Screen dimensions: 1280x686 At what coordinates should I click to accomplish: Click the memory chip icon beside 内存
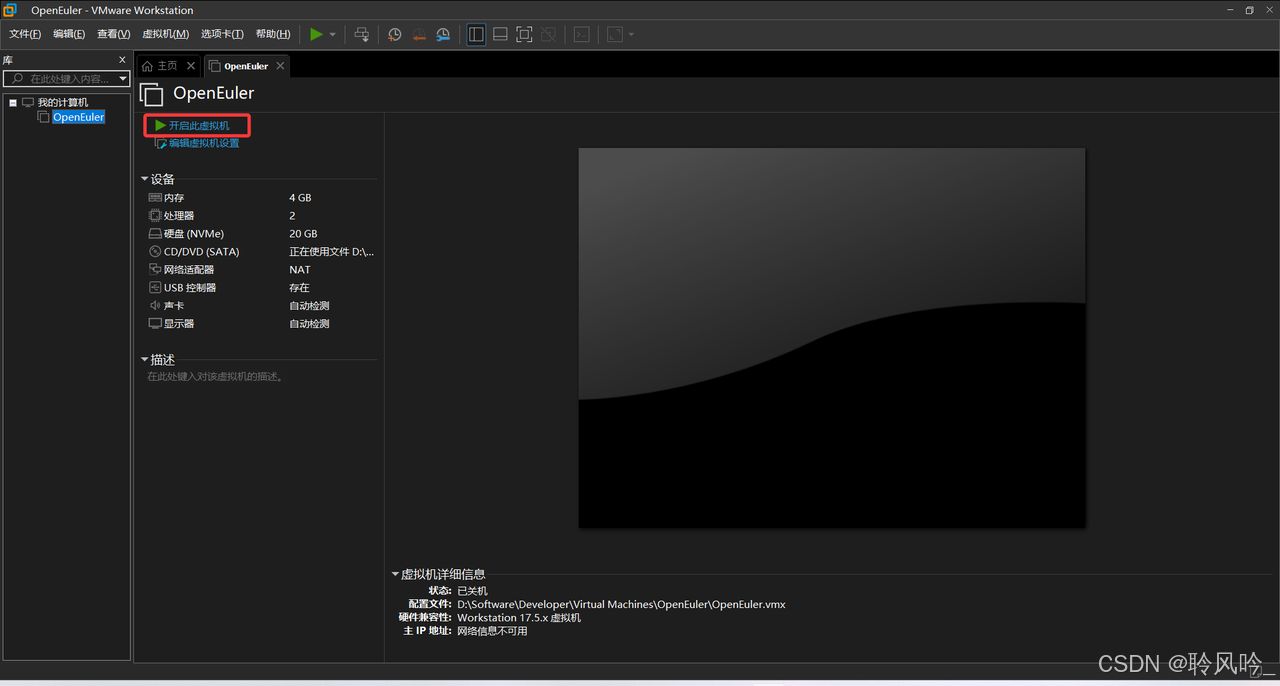[x=155, y=198]
